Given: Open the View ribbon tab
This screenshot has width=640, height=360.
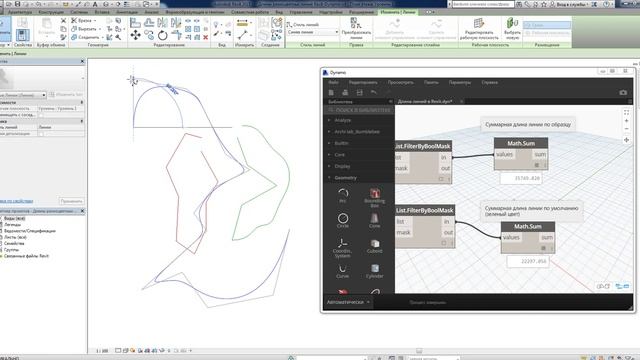Looking at the screenshot, I should [x=279, y=12].
